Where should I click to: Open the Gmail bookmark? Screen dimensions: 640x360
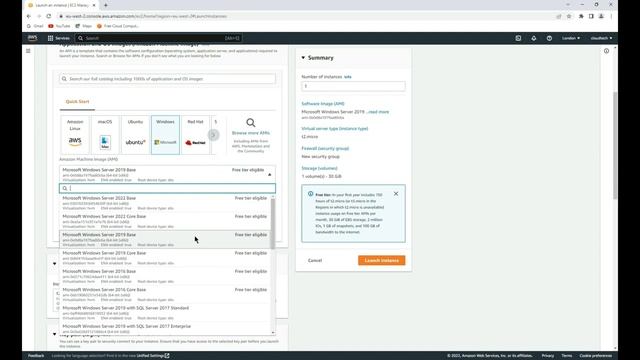coord(35,26)
